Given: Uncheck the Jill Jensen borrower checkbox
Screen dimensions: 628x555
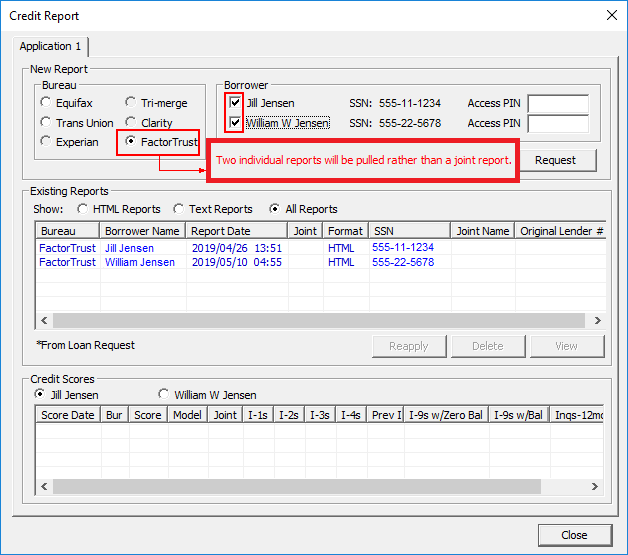Looking at the screenshot, I should coord(235,103).
